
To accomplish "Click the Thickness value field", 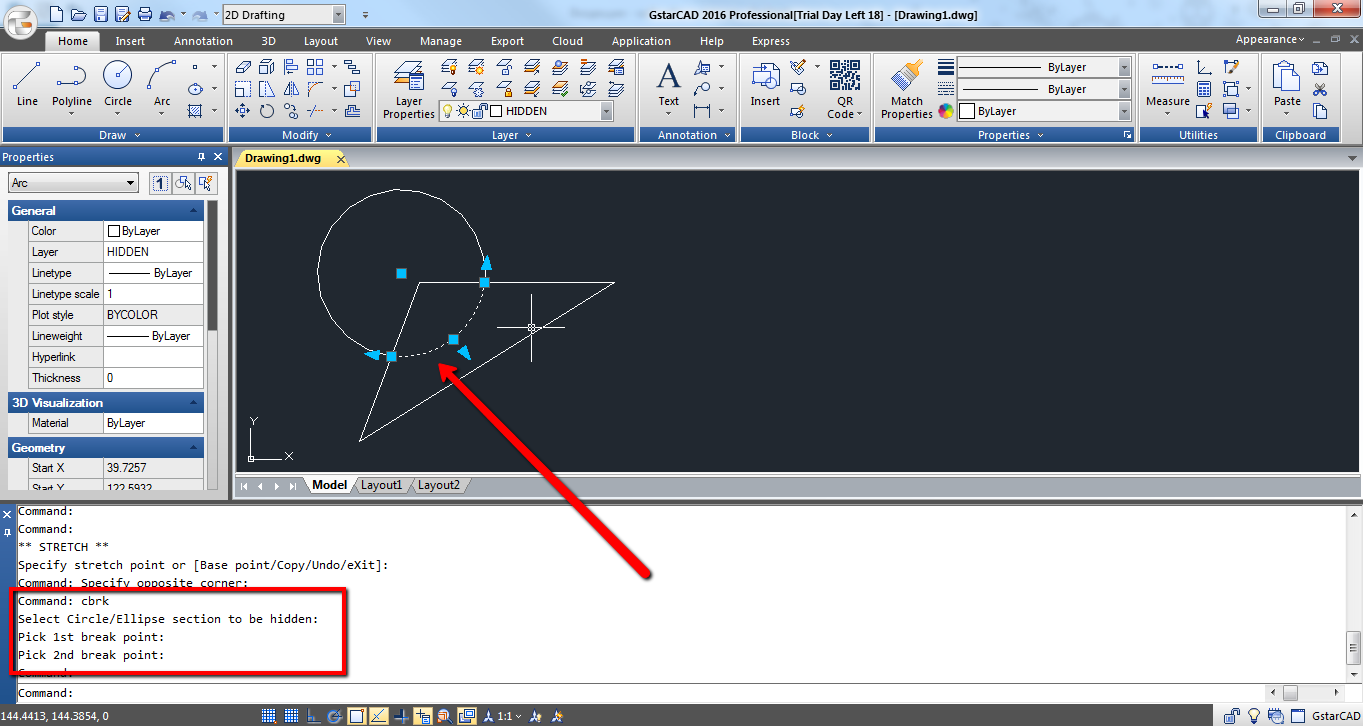I will (x=154, y=378).
